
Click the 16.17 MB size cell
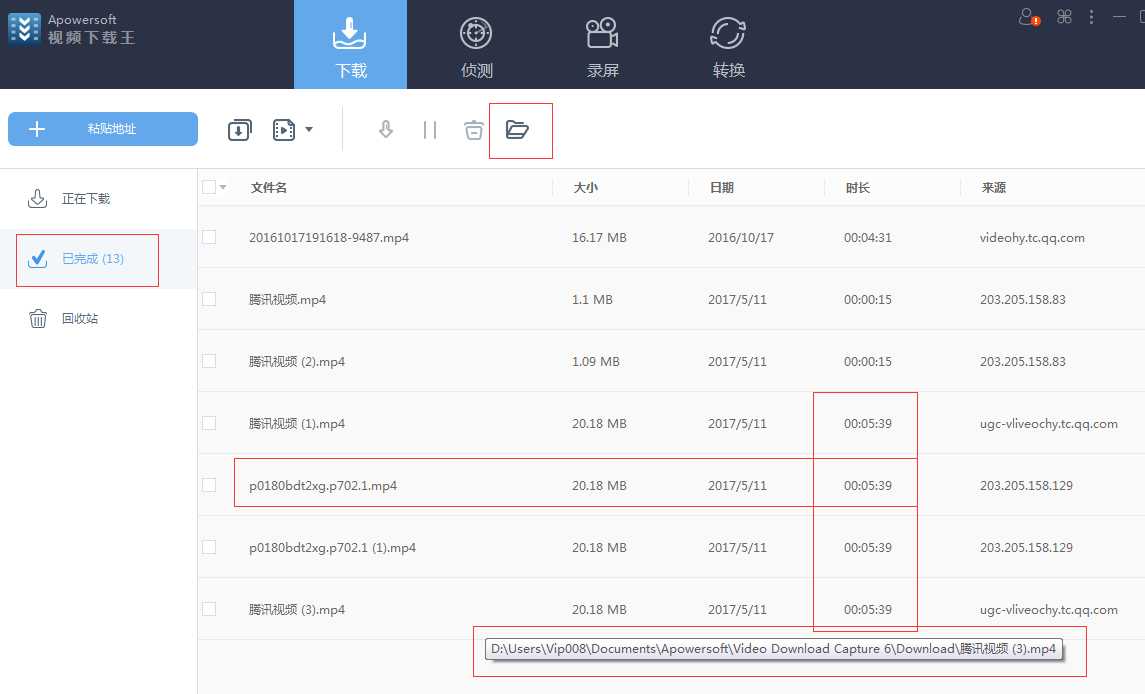click(x=599, y=237)
